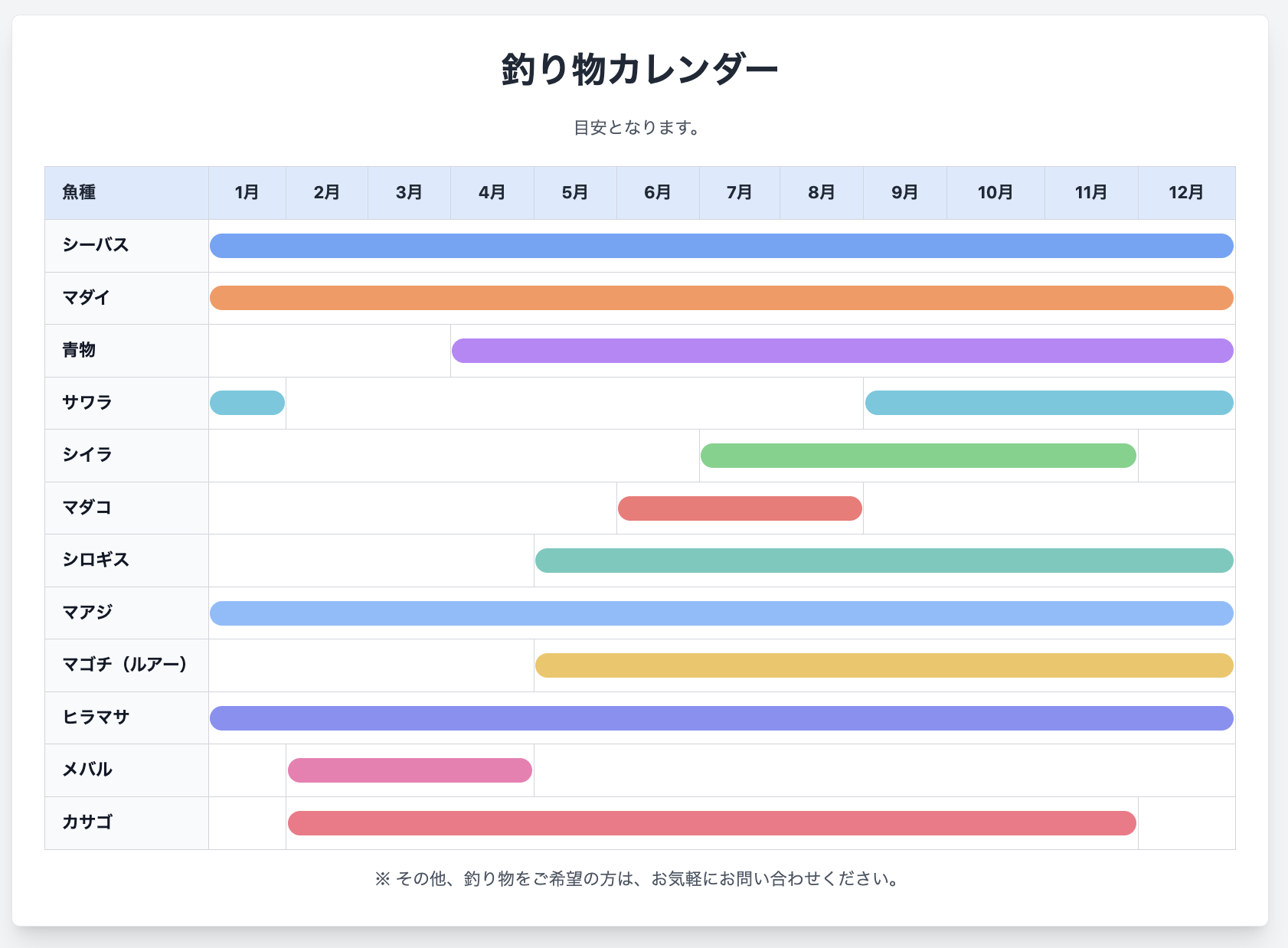This screenshot has width=1288, height=948.
Task: Click the カサゴ season bar
Action: [711, 823]
